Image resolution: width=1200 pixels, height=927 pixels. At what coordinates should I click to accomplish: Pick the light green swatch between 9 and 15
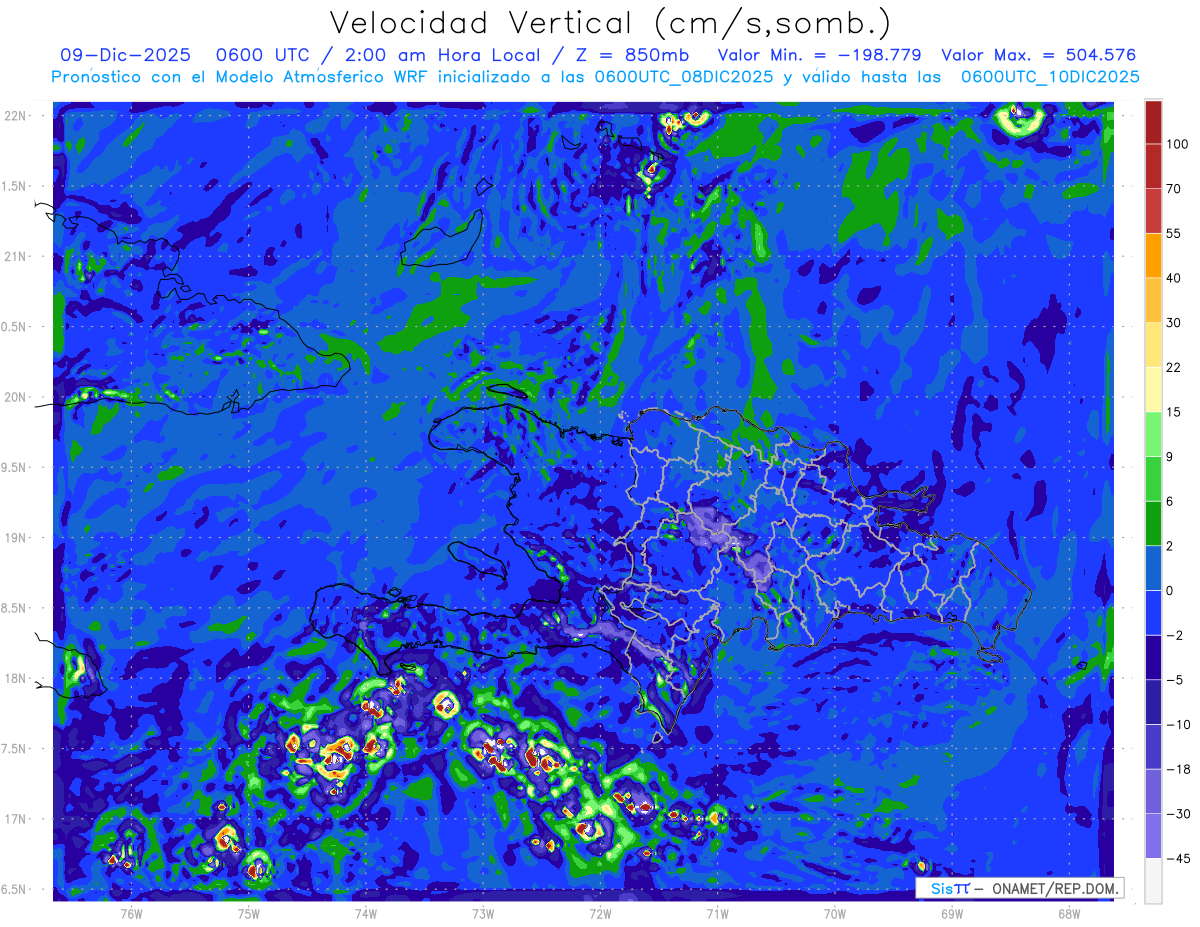click(1153, 434)
